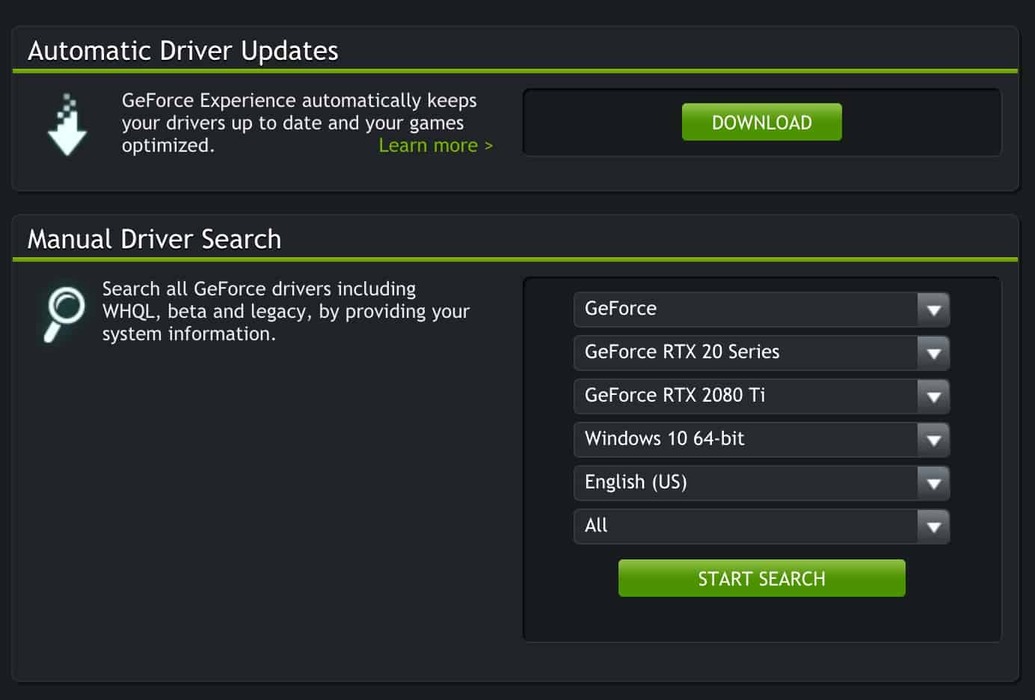Click the GeForce Experience description text
This screenshot has height=700, width=1035.
[x=299, y=123]
